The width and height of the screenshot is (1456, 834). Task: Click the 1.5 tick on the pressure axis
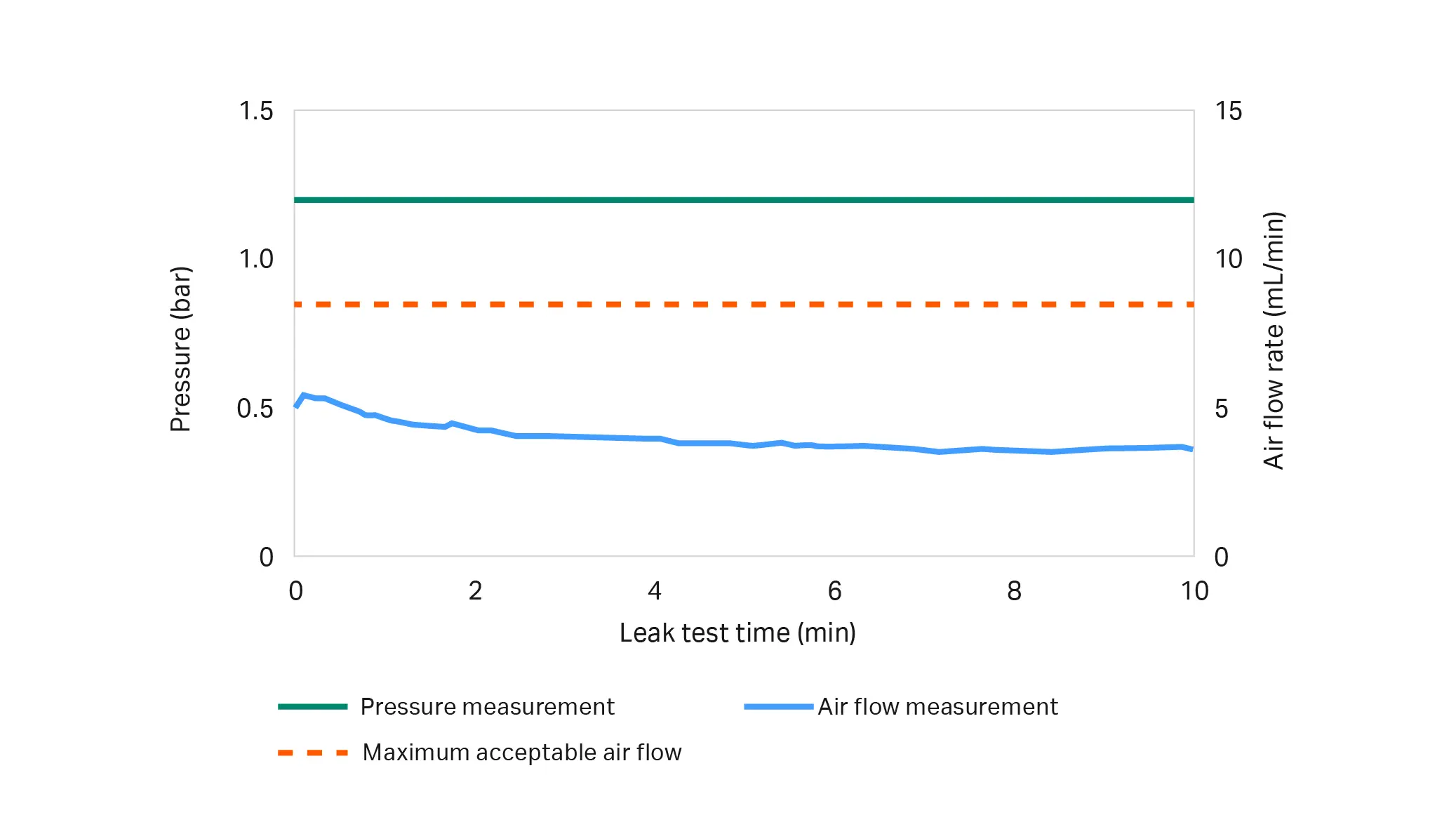256,111
